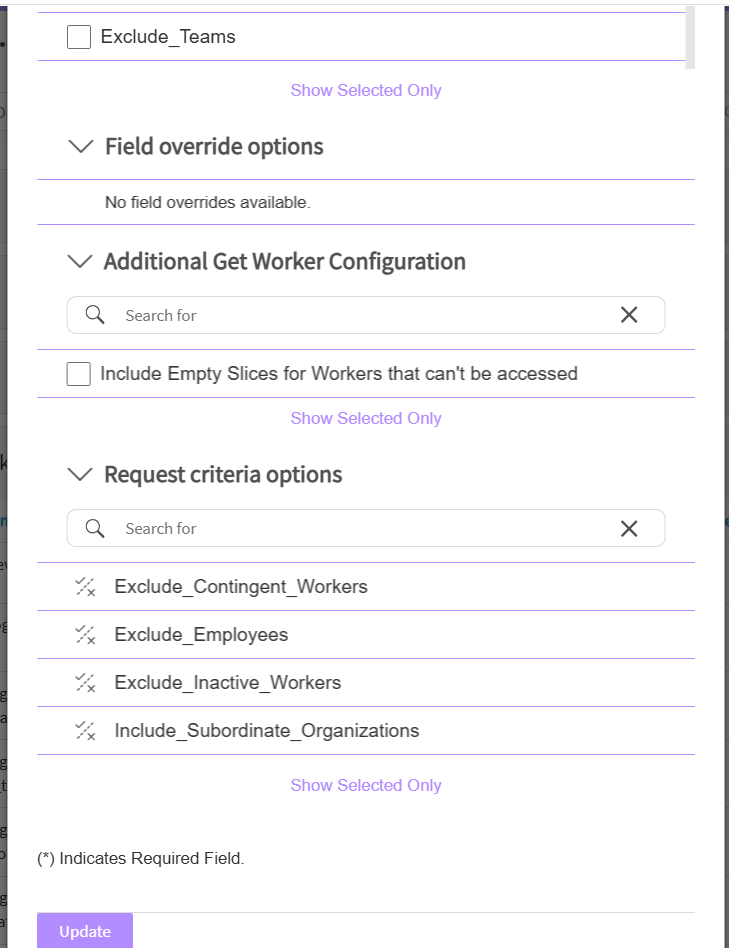Click the Request criteria options search magnifier
Viewport: 729px width, 948px height.
pos(95,528)
